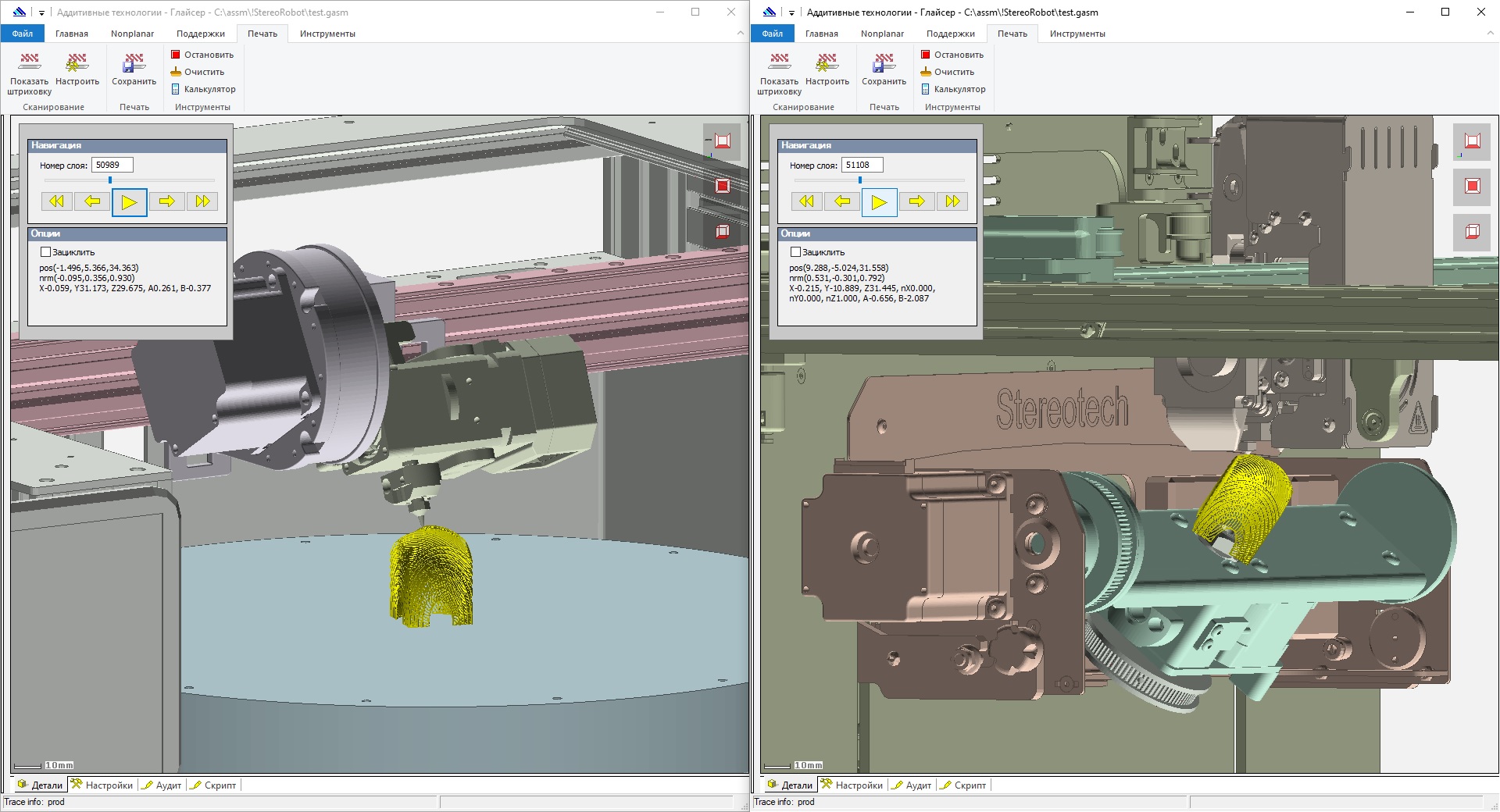Image resolution: width=1500 pixels, height=812 pixels.
Task: Expand quick access toolbar dropdown in left window
Action: (x=41, y=12)
